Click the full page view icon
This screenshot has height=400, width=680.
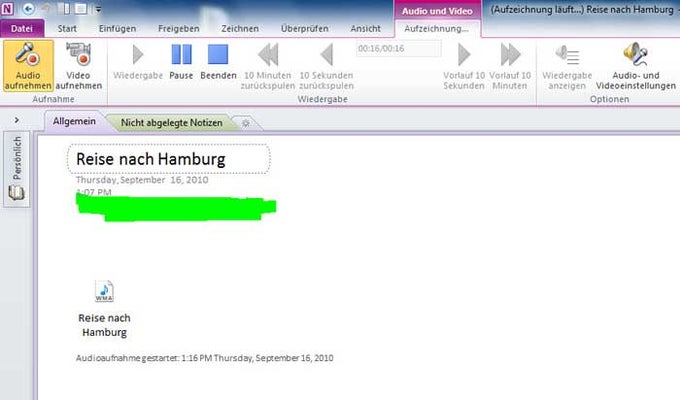click(x=81, y=8)
